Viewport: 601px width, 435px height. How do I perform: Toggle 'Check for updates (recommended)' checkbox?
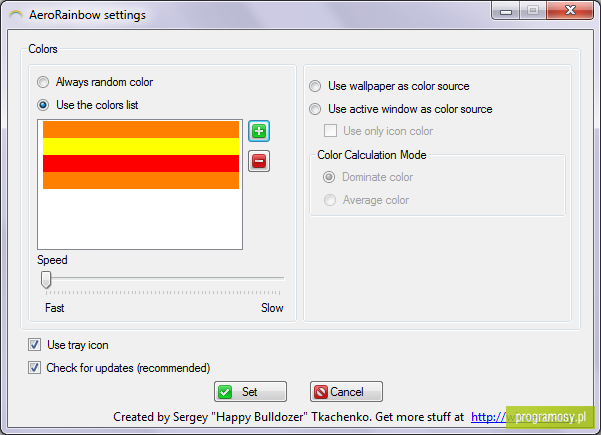34,368
